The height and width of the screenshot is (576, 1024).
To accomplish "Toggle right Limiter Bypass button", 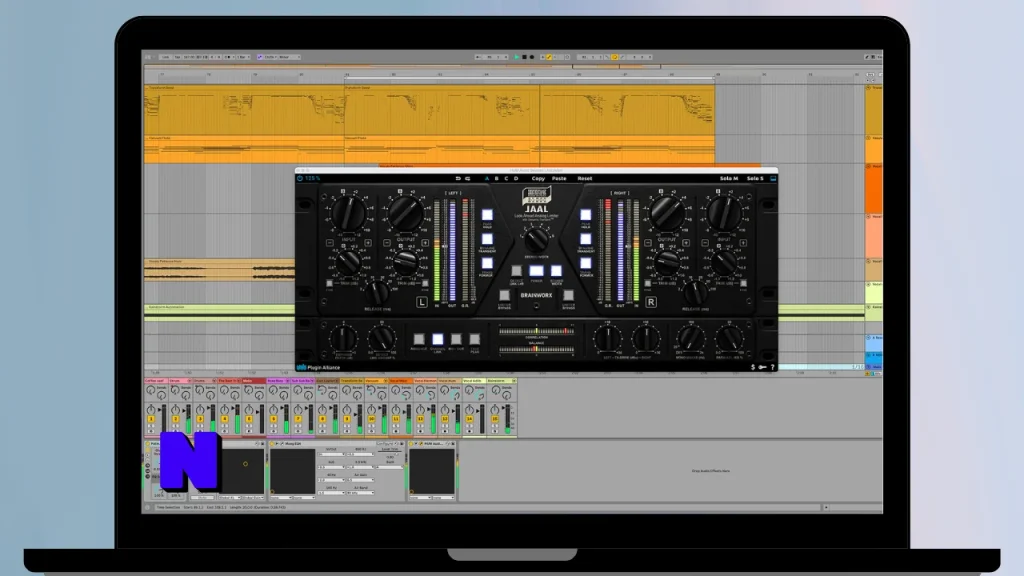I will 569,295.
